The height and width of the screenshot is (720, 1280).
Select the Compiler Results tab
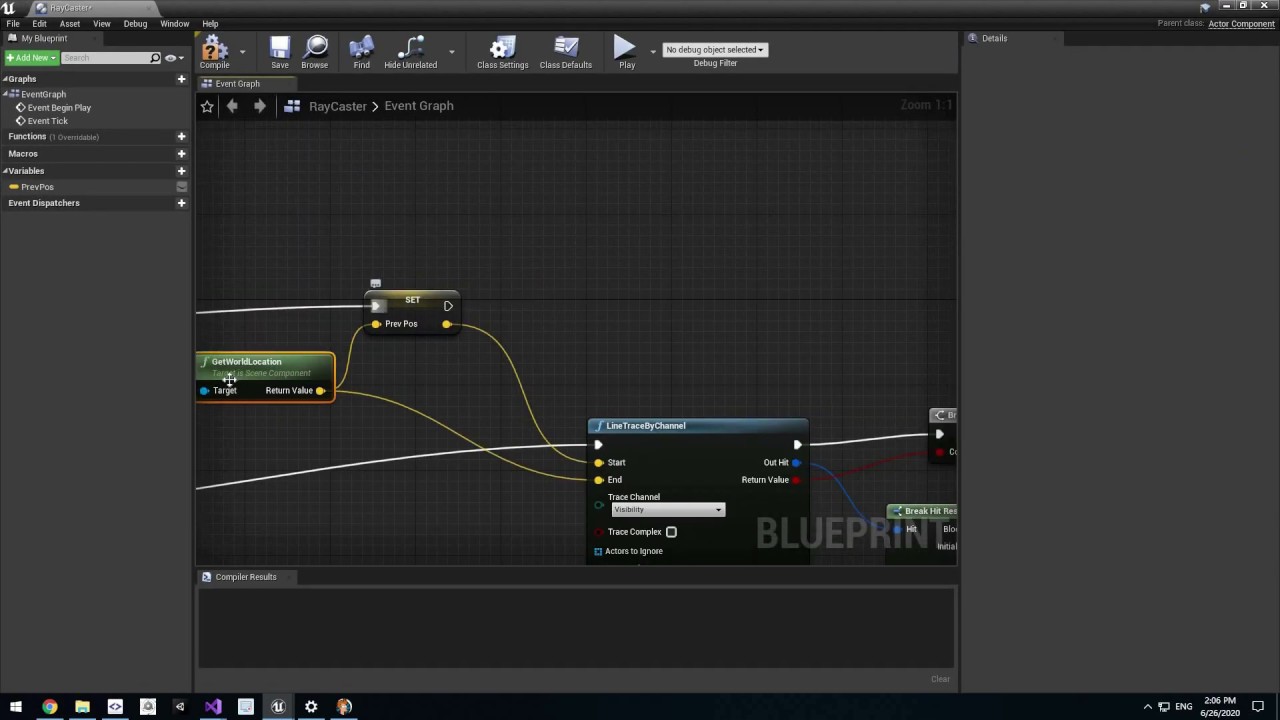tap(245, 577)
